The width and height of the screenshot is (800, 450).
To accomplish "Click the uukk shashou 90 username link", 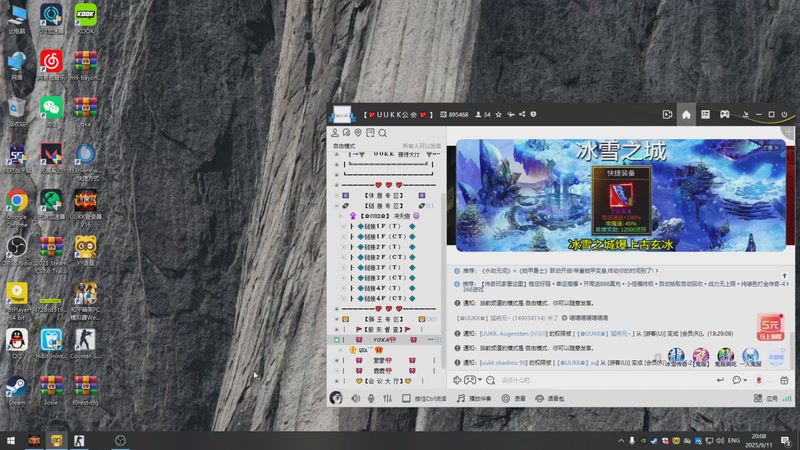I will pos(503,362).
